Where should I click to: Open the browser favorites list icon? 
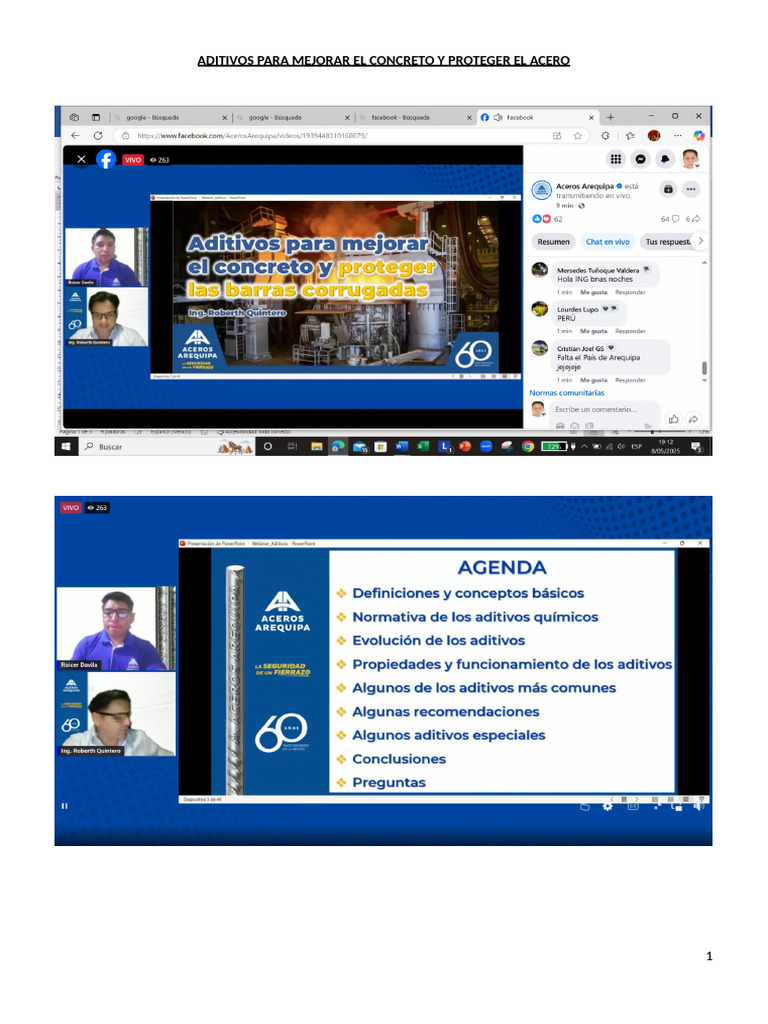(x=630, y=136)
